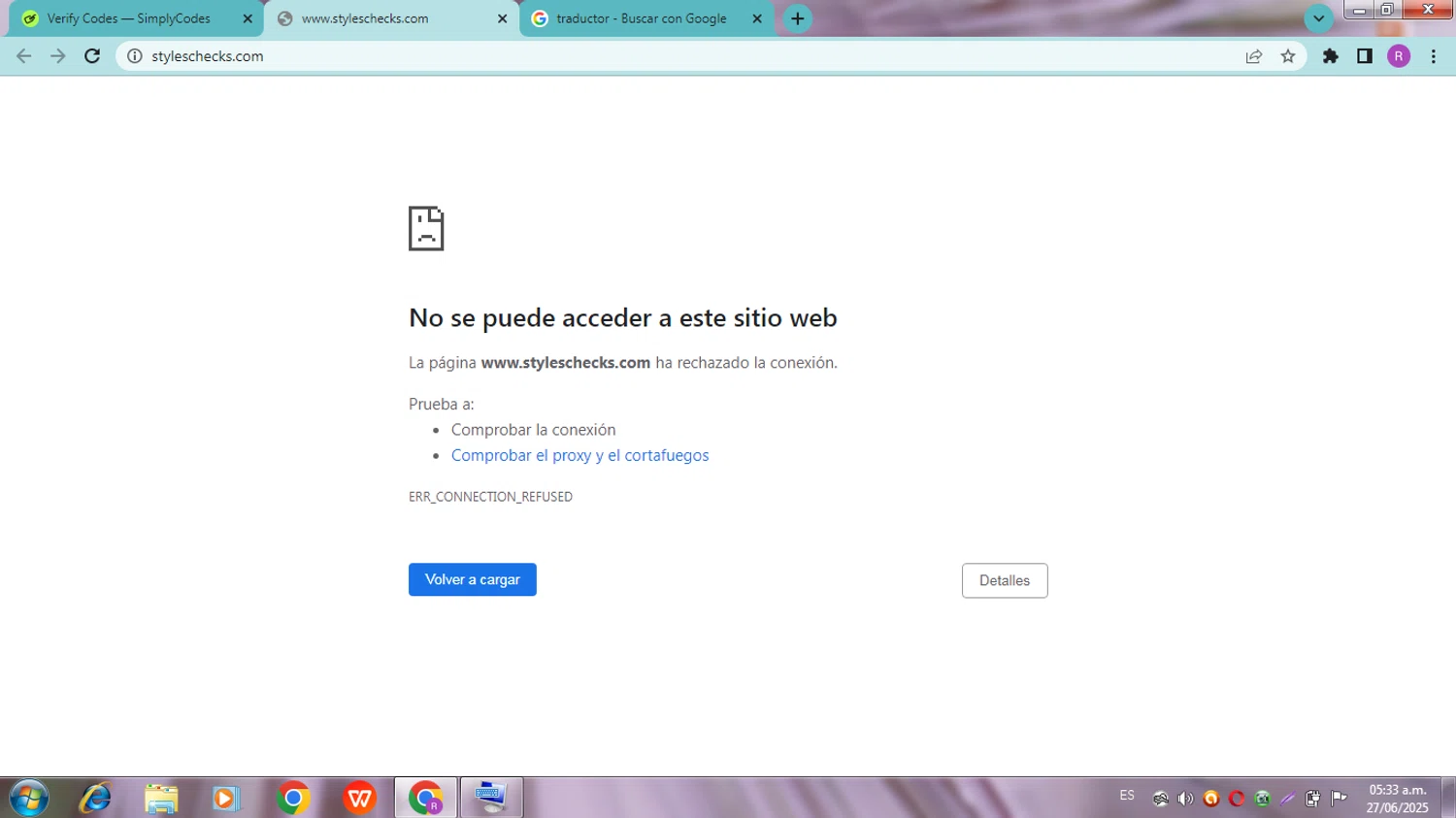The image size is (1456, 818).
Task: Open the volume speaker tray icon
Action: (x=1185, y=799)
